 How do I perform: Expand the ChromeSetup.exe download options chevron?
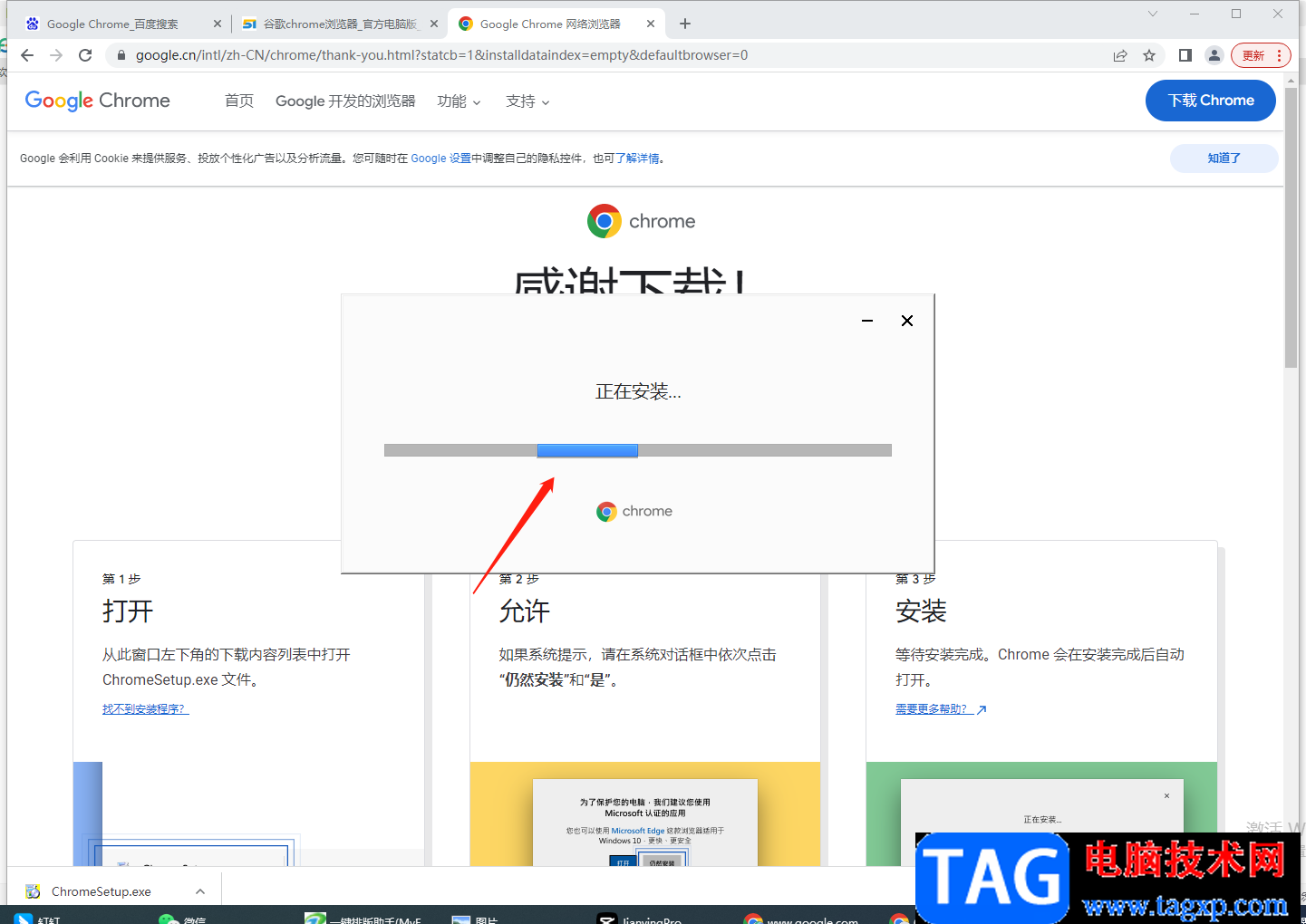coord(200,891)
